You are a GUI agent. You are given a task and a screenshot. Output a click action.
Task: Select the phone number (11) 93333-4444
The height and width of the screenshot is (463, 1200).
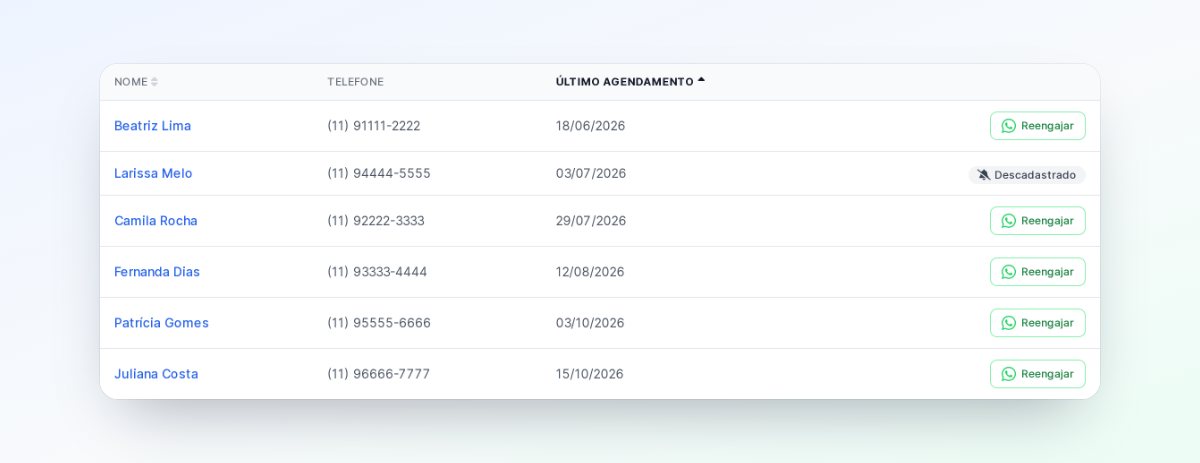pyautogui.click(x=377, y=272)
